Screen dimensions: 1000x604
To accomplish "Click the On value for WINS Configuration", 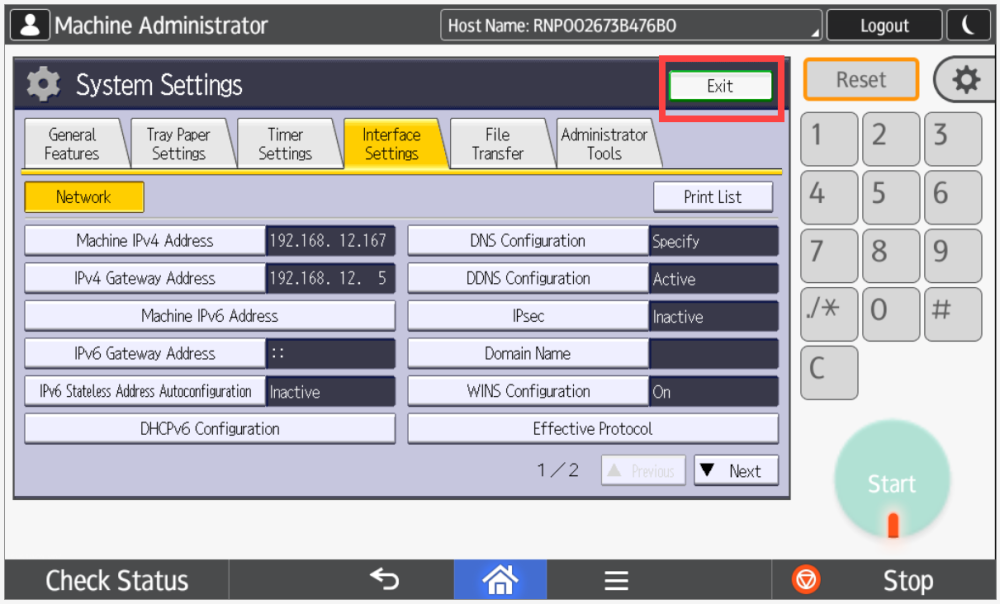I will pyautogui.click(x=714, y=391).
